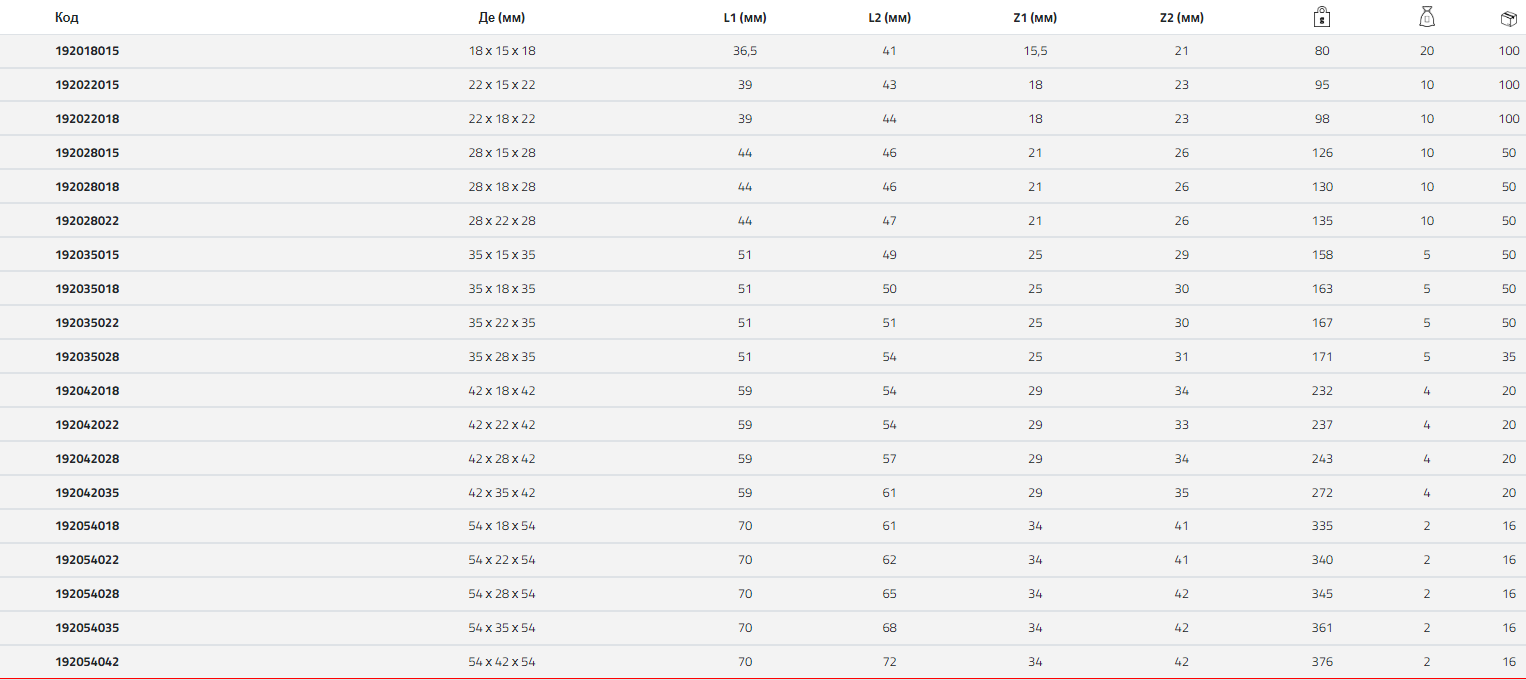Select product code 192054018 row

[763, 526]
